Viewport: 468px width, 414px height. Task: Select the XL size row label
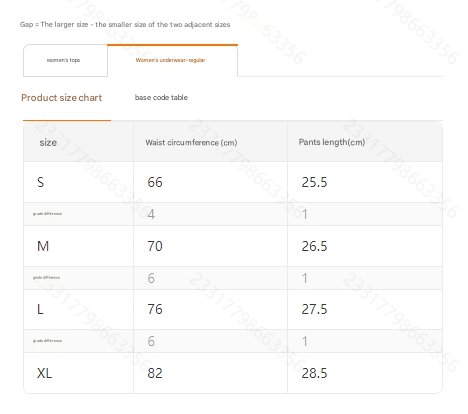[x=44, y=373]
